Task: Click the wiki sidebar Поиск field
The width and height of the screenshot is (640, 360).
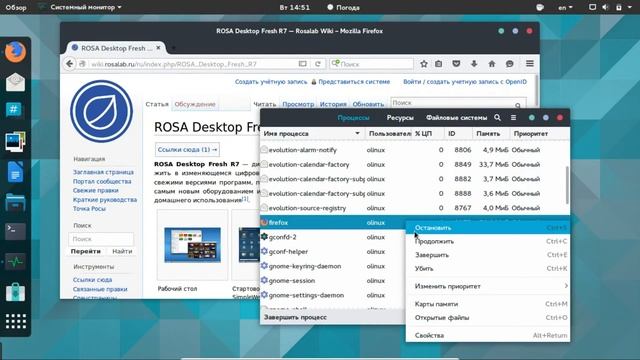Action: (x=101, y=239)
